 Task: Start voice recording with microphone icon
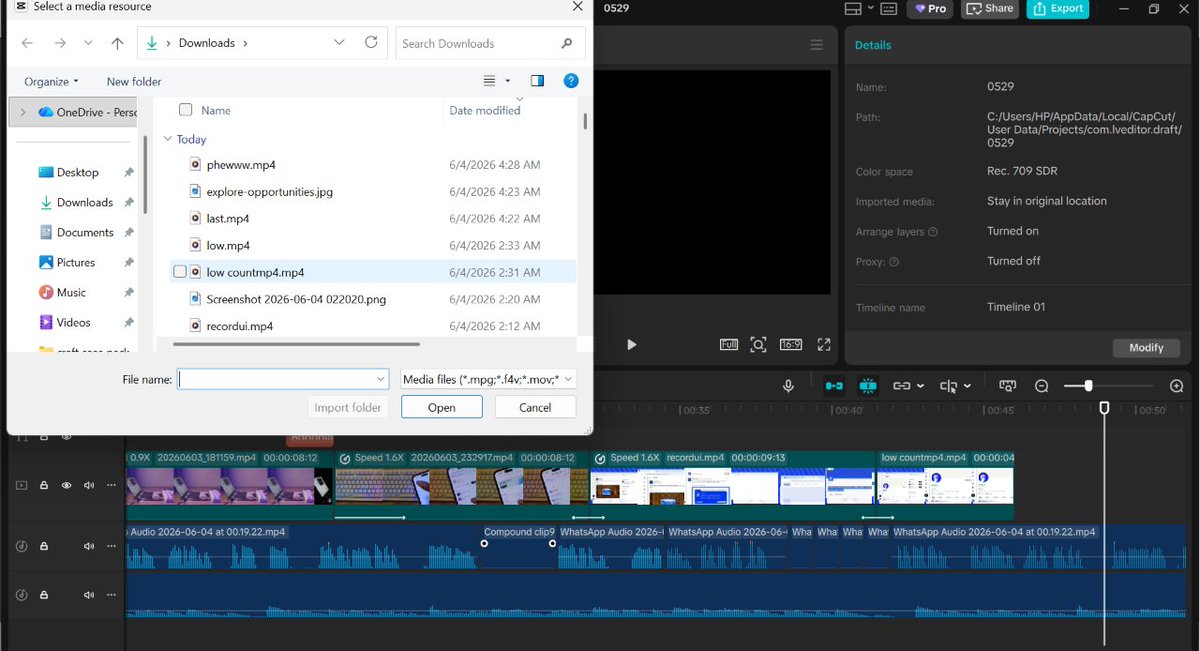click(788, 386)
